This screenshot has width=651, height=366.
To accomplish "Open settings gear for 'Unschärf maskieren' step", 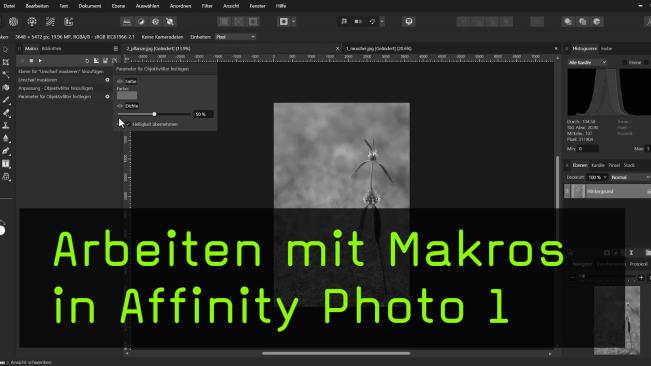I will [x=107, y=80].
